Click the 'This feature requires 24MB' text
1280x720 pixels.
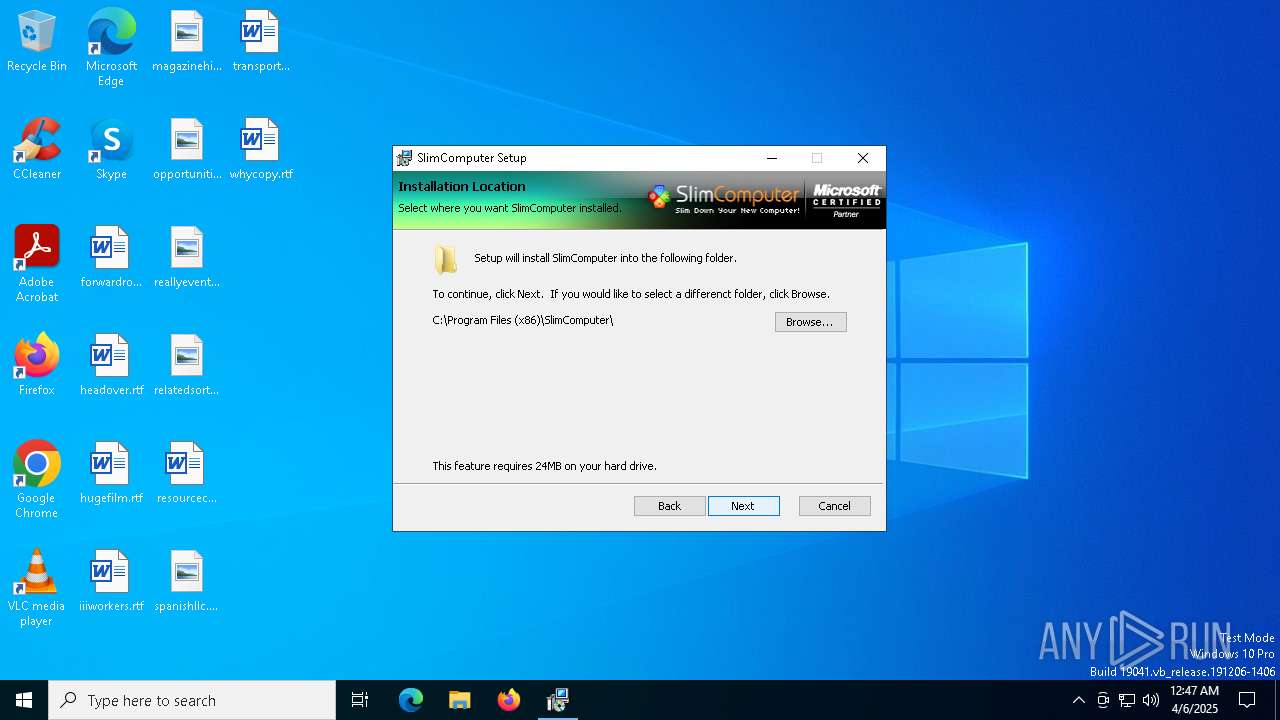544,466
